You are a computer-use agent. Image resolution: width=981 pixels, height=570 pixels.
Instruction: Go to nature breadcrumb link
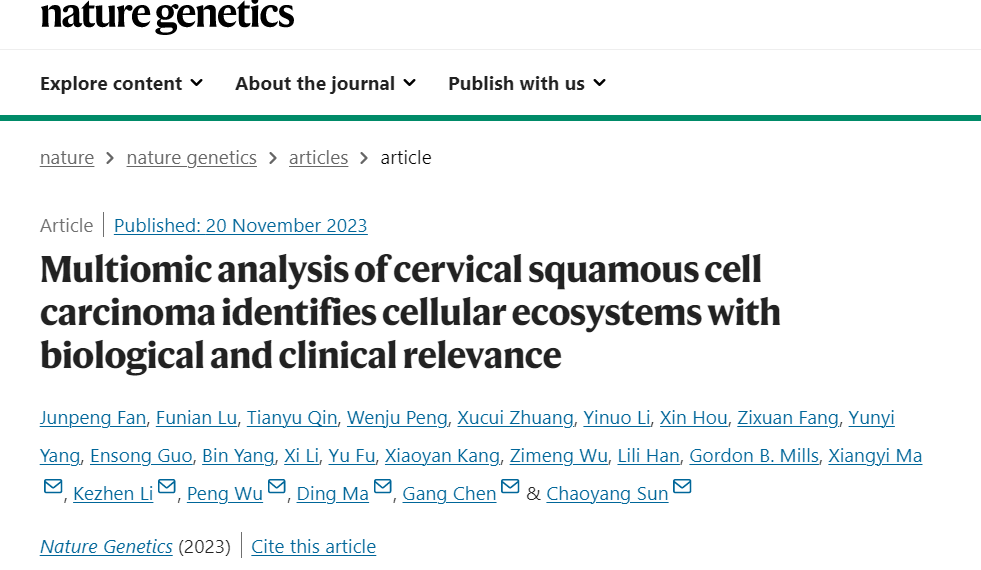tap(67, 157)
